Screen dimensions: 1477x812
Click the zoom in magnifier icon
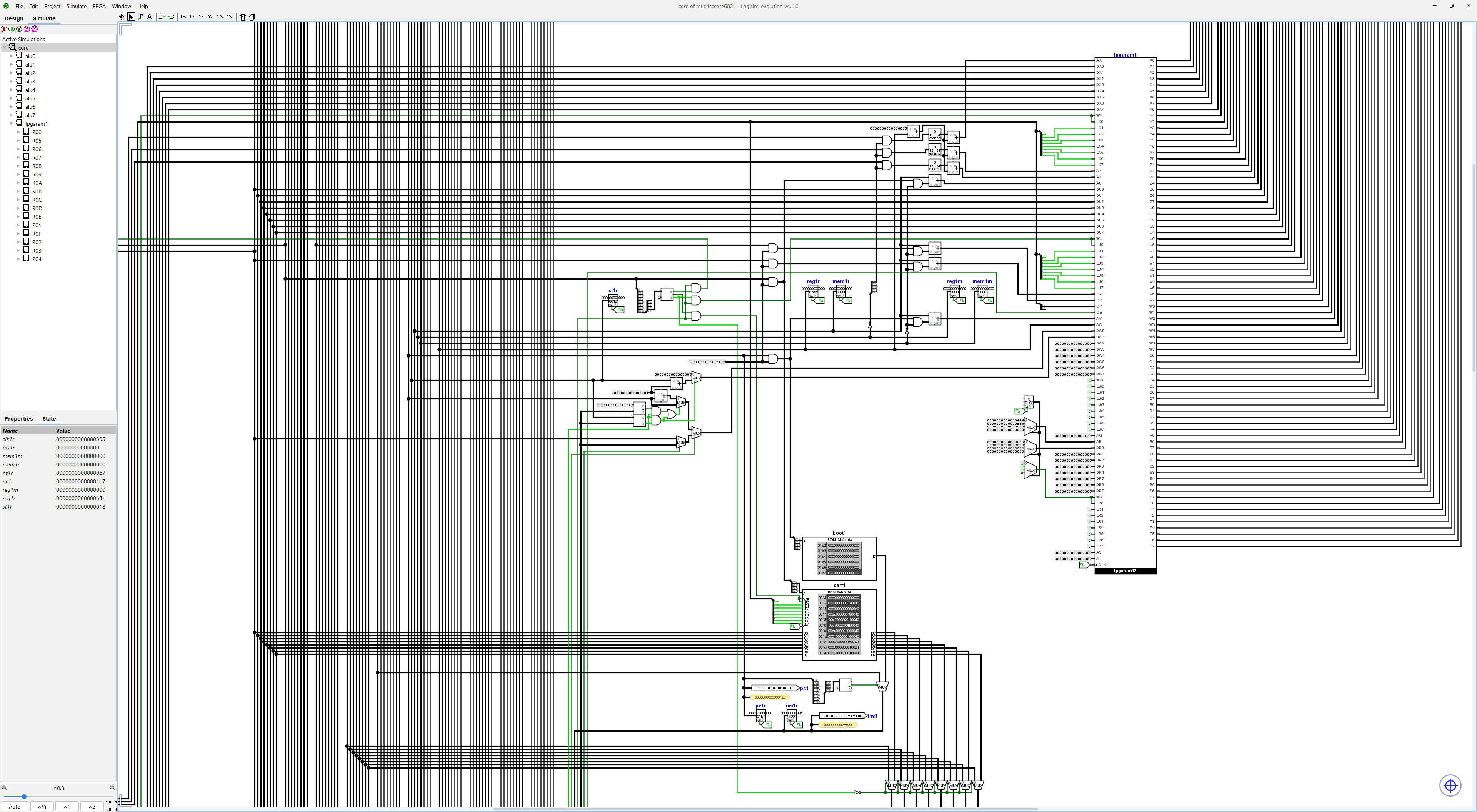tap(112, 788)
